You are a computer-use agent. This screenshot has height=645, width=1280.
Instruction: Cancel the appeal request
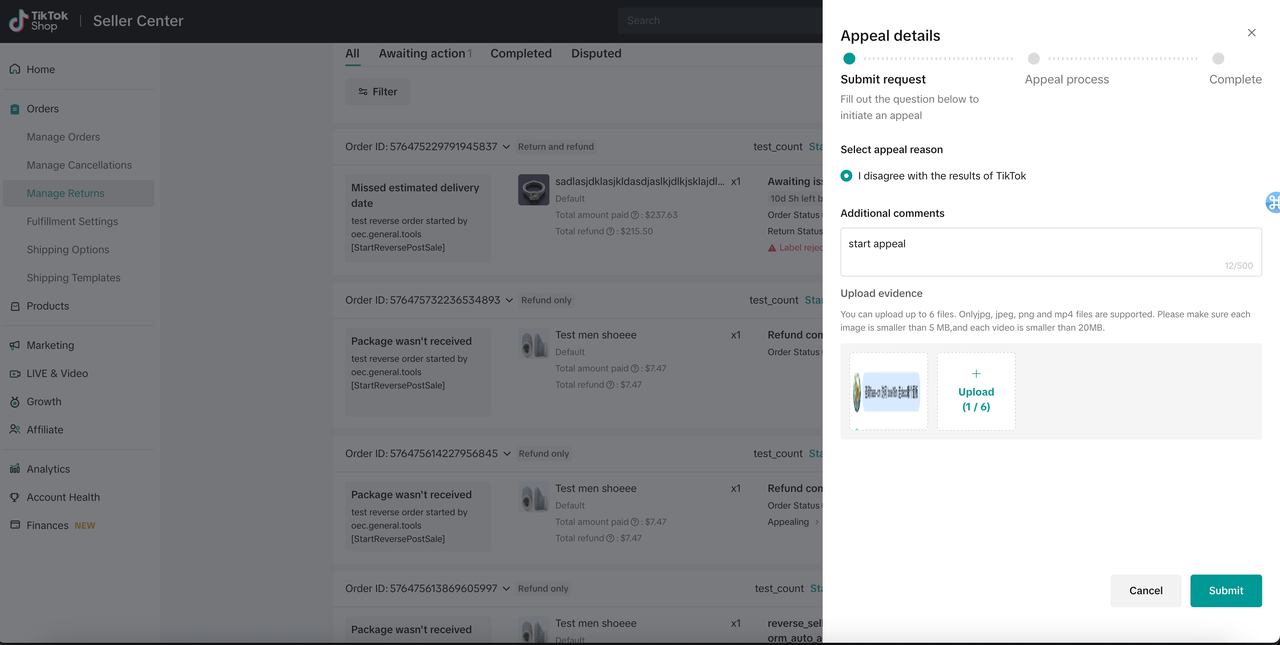coord(1145,591)
